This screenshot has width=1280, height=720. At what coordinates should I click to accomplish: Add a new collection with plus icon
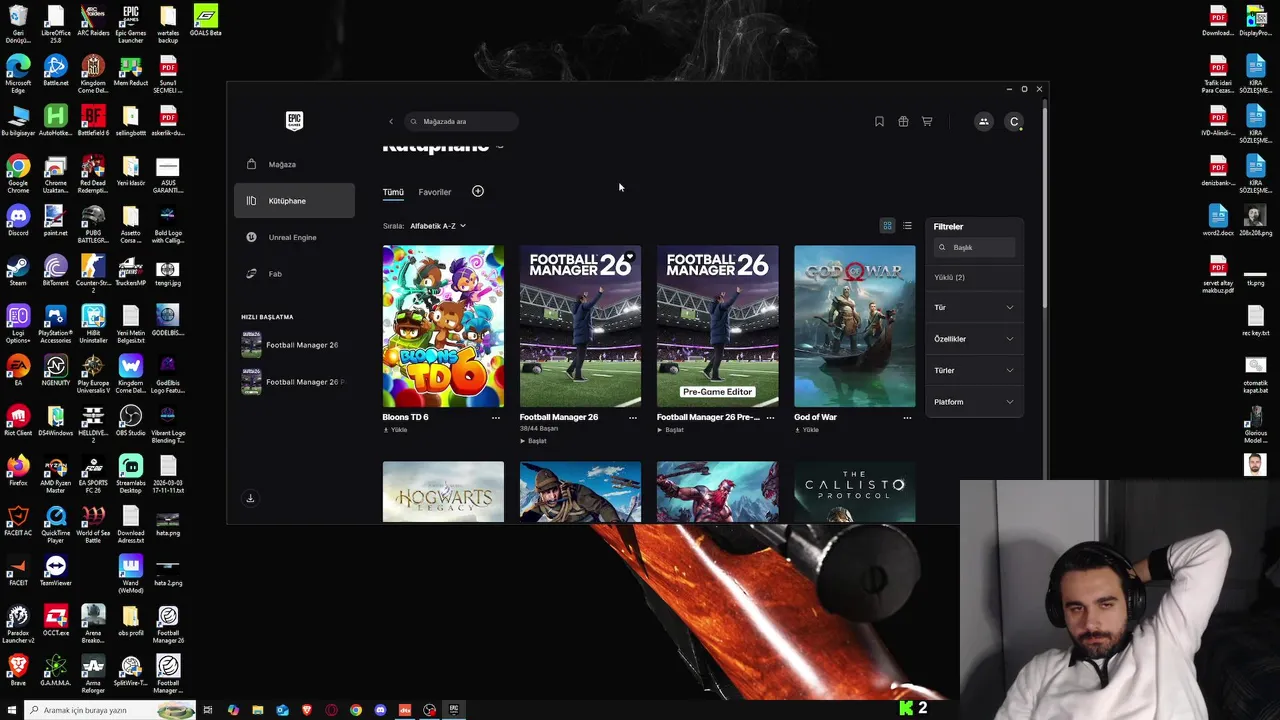coord(478,191)
